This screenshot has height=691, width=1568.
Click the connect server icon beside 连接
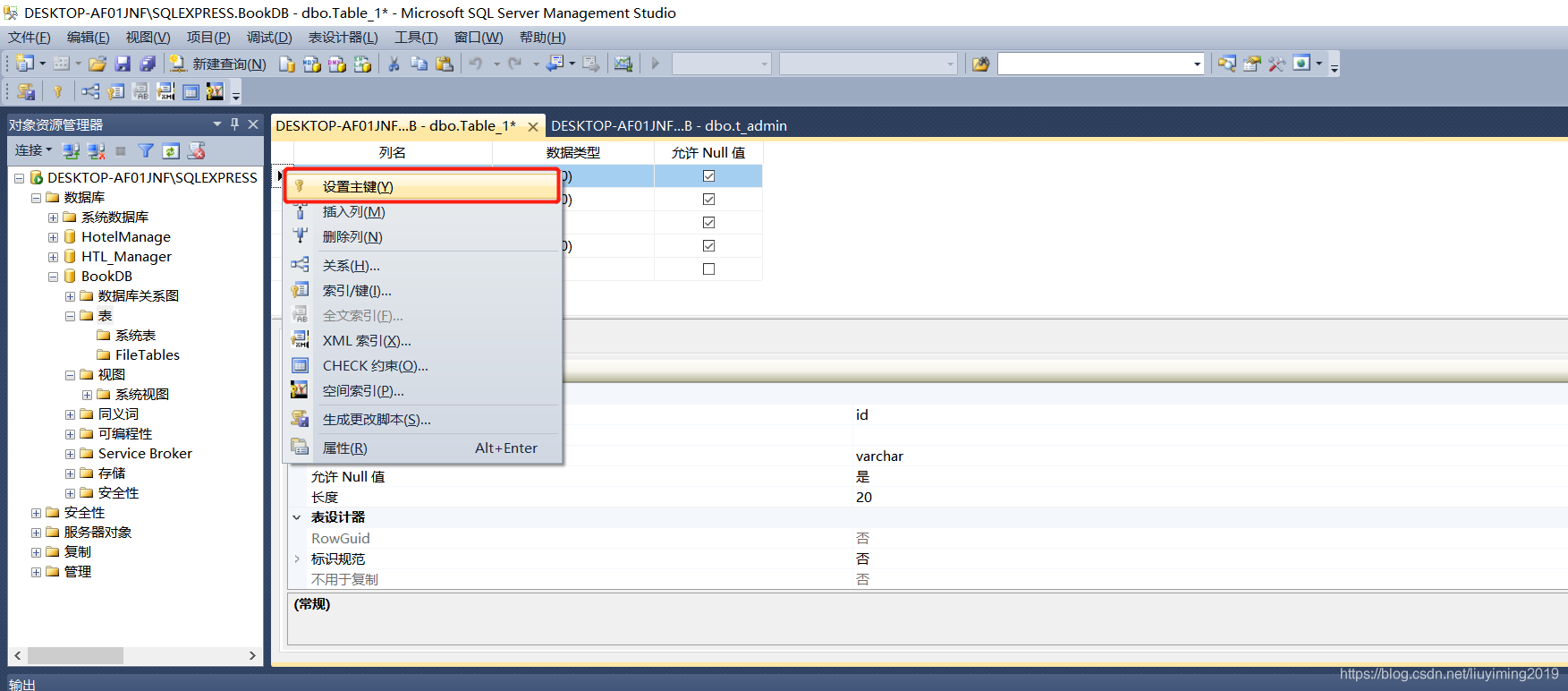coord(71,150)
